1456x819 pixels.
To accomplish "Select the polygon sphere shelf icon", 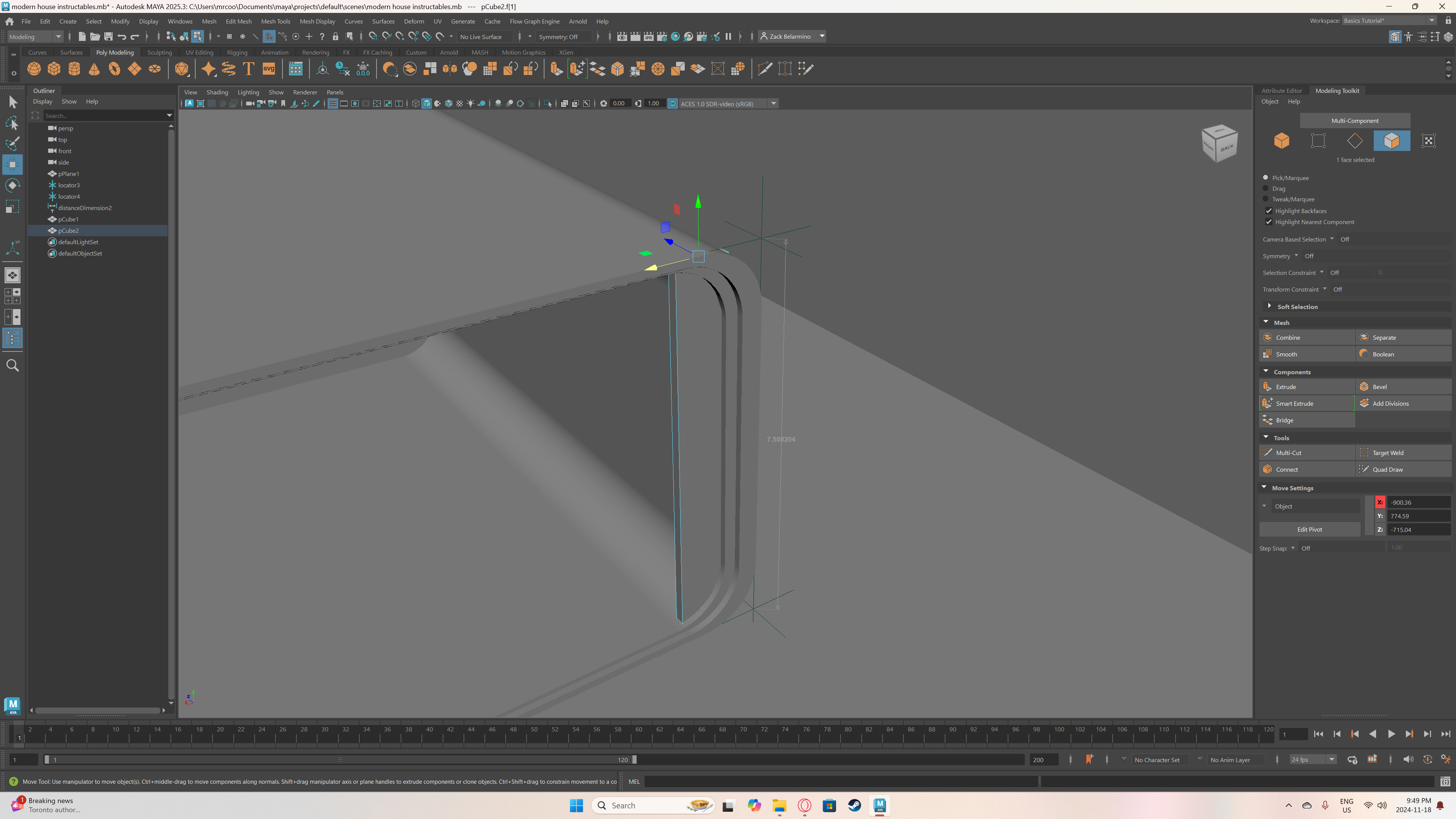I will (x=34, y=69).
